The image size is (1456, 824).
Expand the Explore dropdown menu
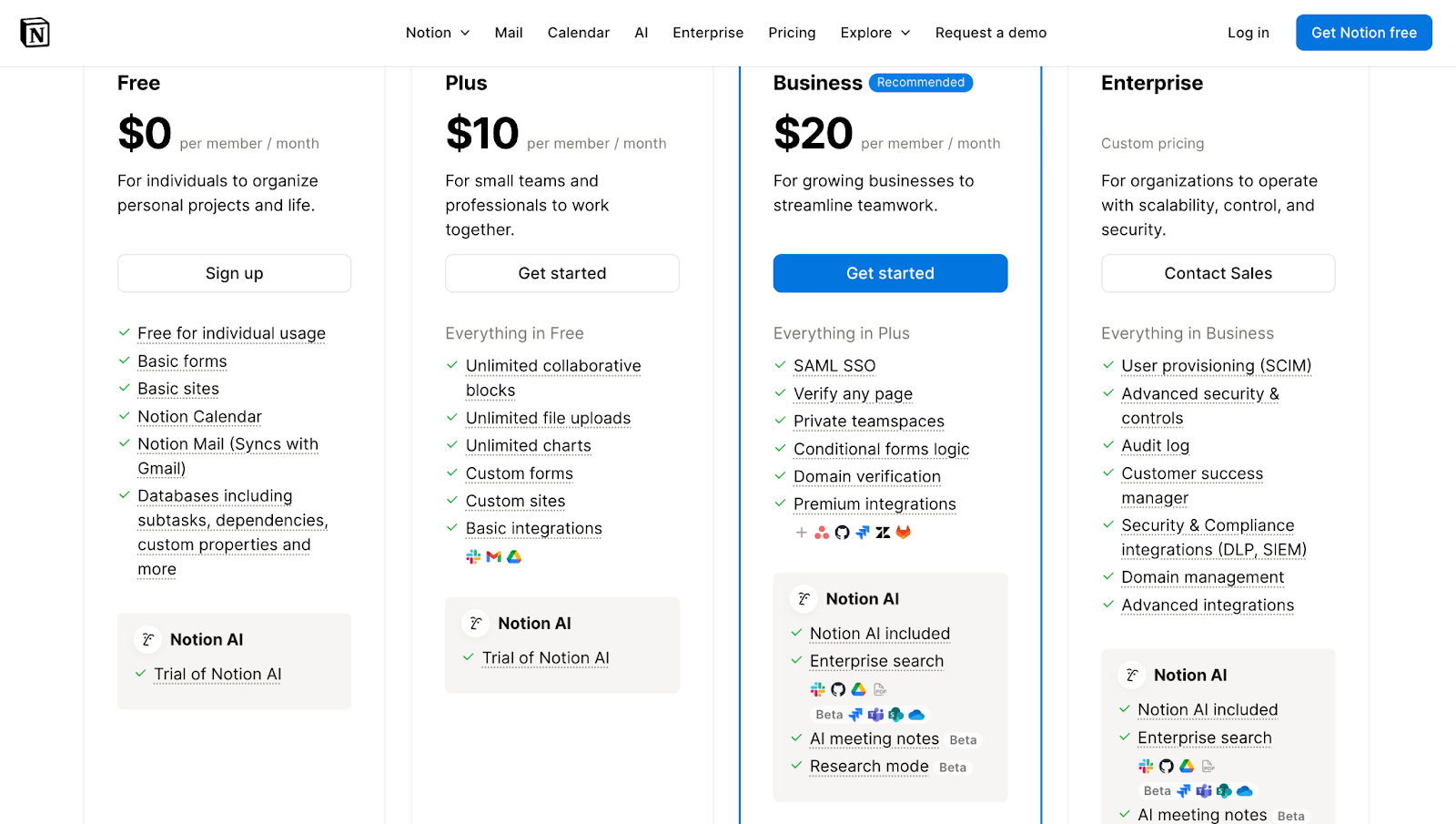(875, 33)
